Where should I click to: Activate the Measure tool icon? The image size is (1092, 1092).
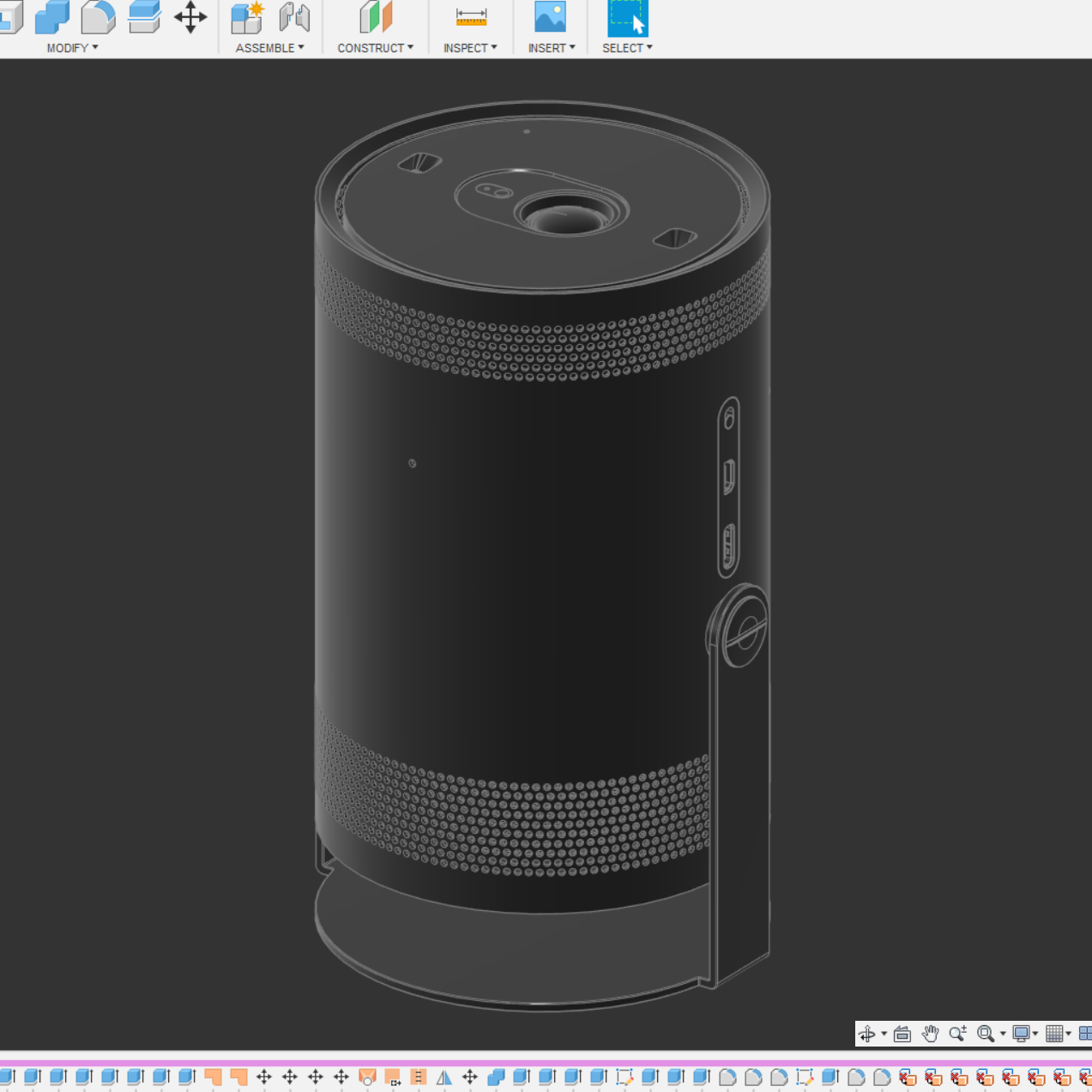click(471, 17)
